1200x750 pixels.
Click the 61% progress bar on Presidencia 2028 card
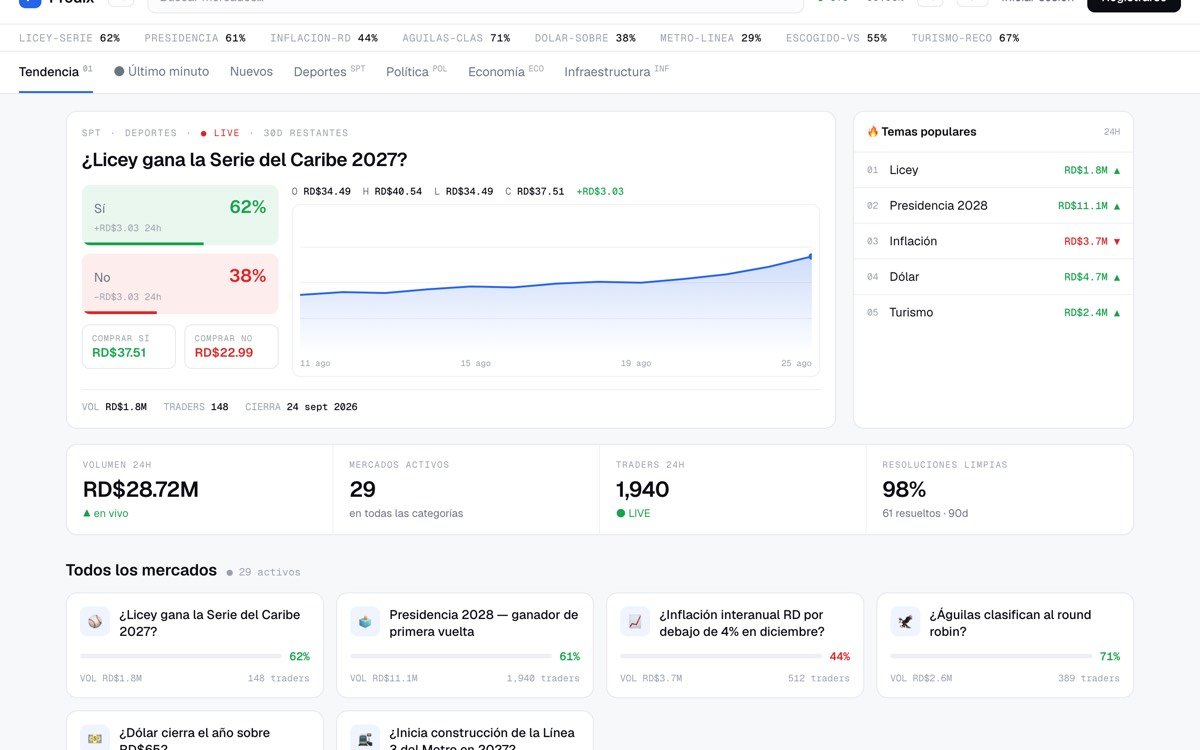[x=451, y=656]
